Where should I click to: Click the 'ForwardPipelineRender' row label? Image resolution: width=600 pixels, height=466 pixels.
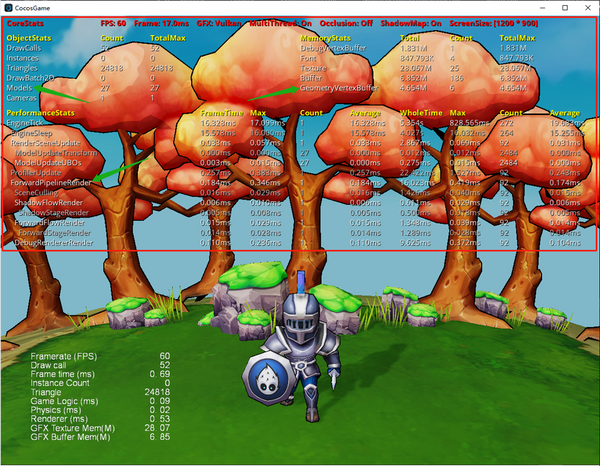[51, 182]
